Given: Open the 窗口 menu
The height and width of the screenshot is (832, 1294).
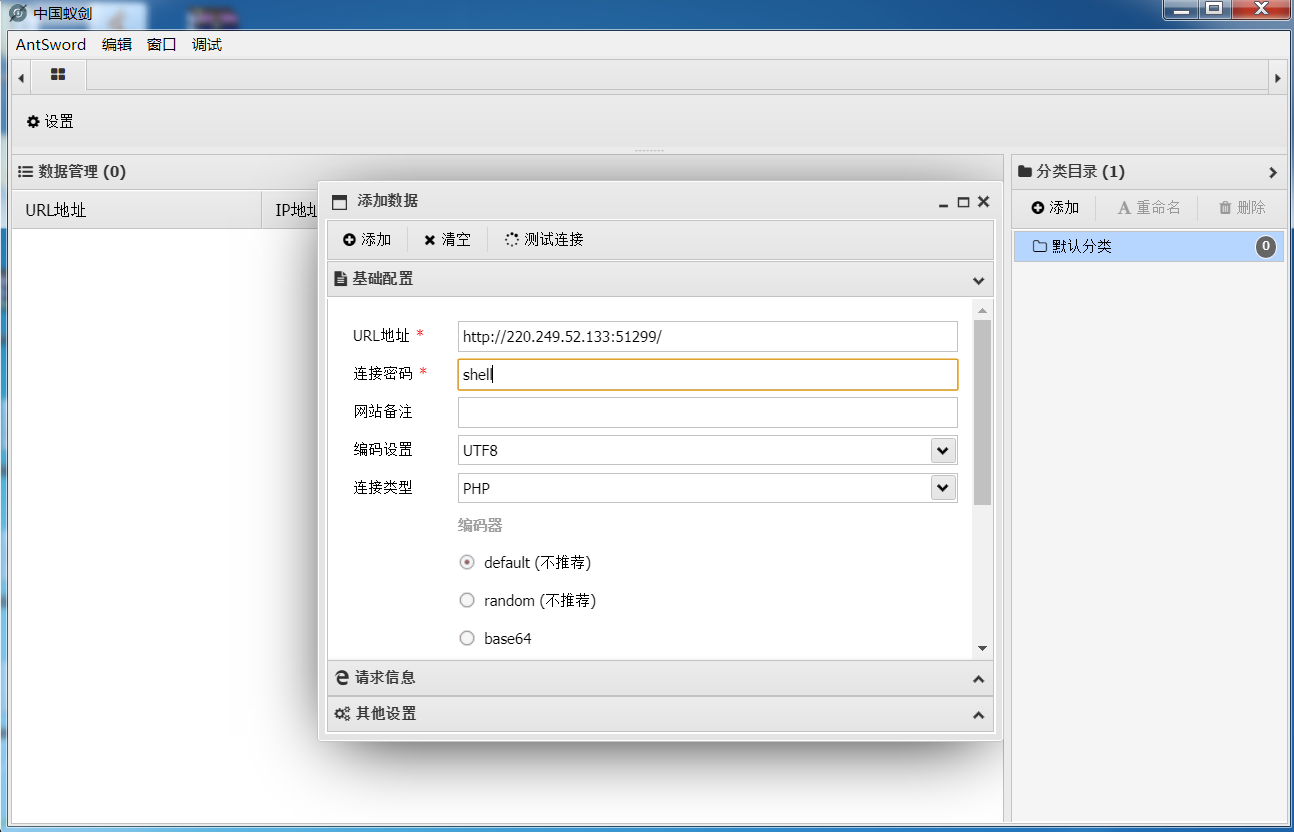Looking at the screenshot, I should click(x=162, y=44).
